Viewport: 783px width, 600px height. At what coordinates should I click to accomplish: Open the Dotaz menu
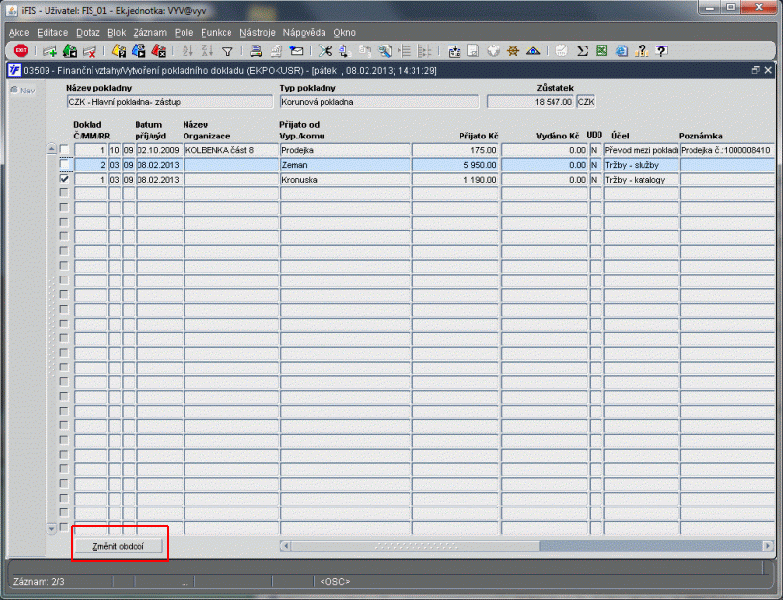(88, 32)
